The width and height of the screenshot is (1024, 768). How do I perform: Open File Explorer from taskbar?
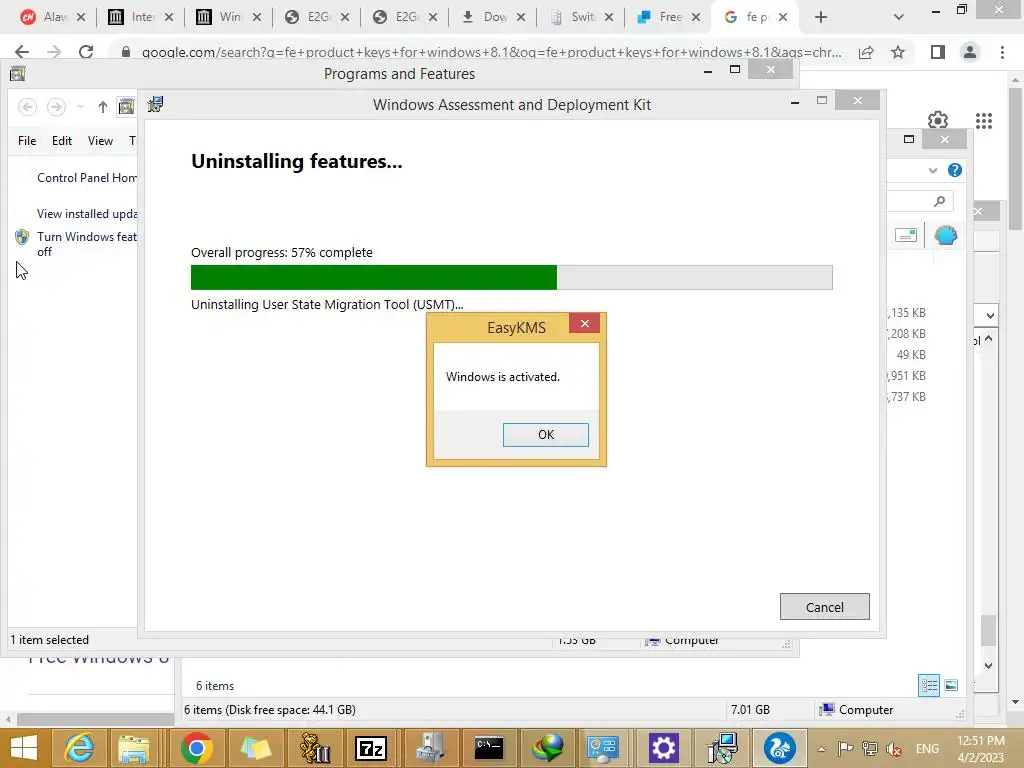134,747
